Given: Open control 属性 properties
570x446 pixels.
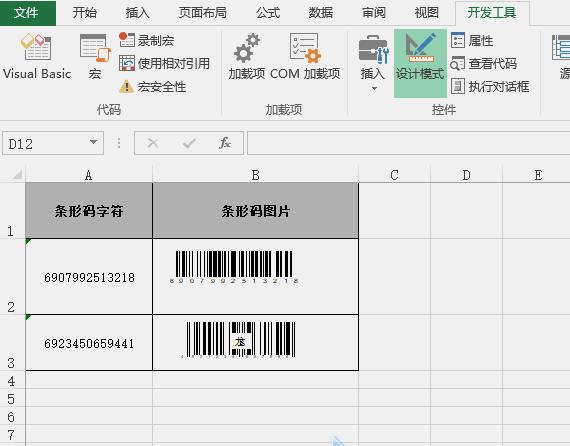Looking at the screenshot, I should click(x=472, y=40).
